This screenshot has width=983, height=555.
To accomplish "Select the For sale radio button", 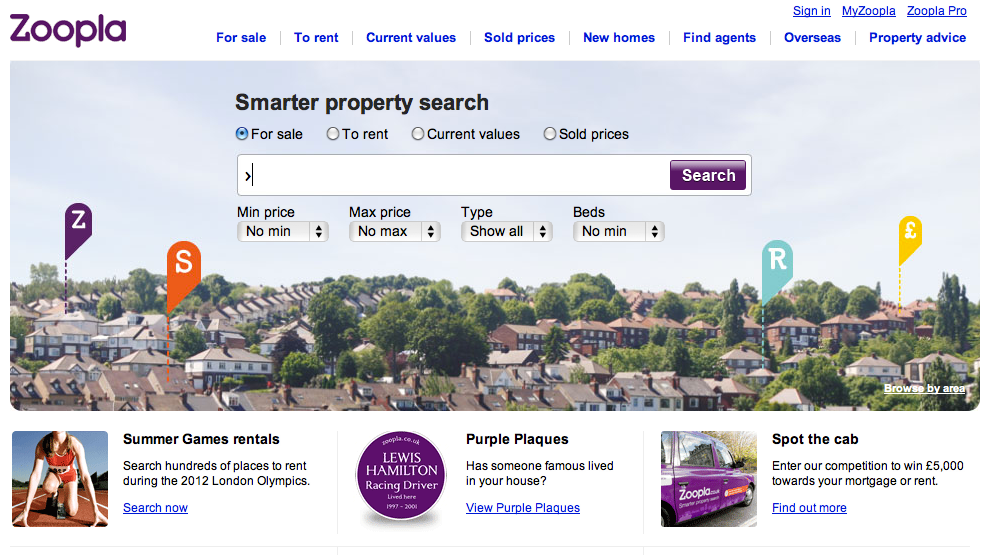I will (242, 134).
